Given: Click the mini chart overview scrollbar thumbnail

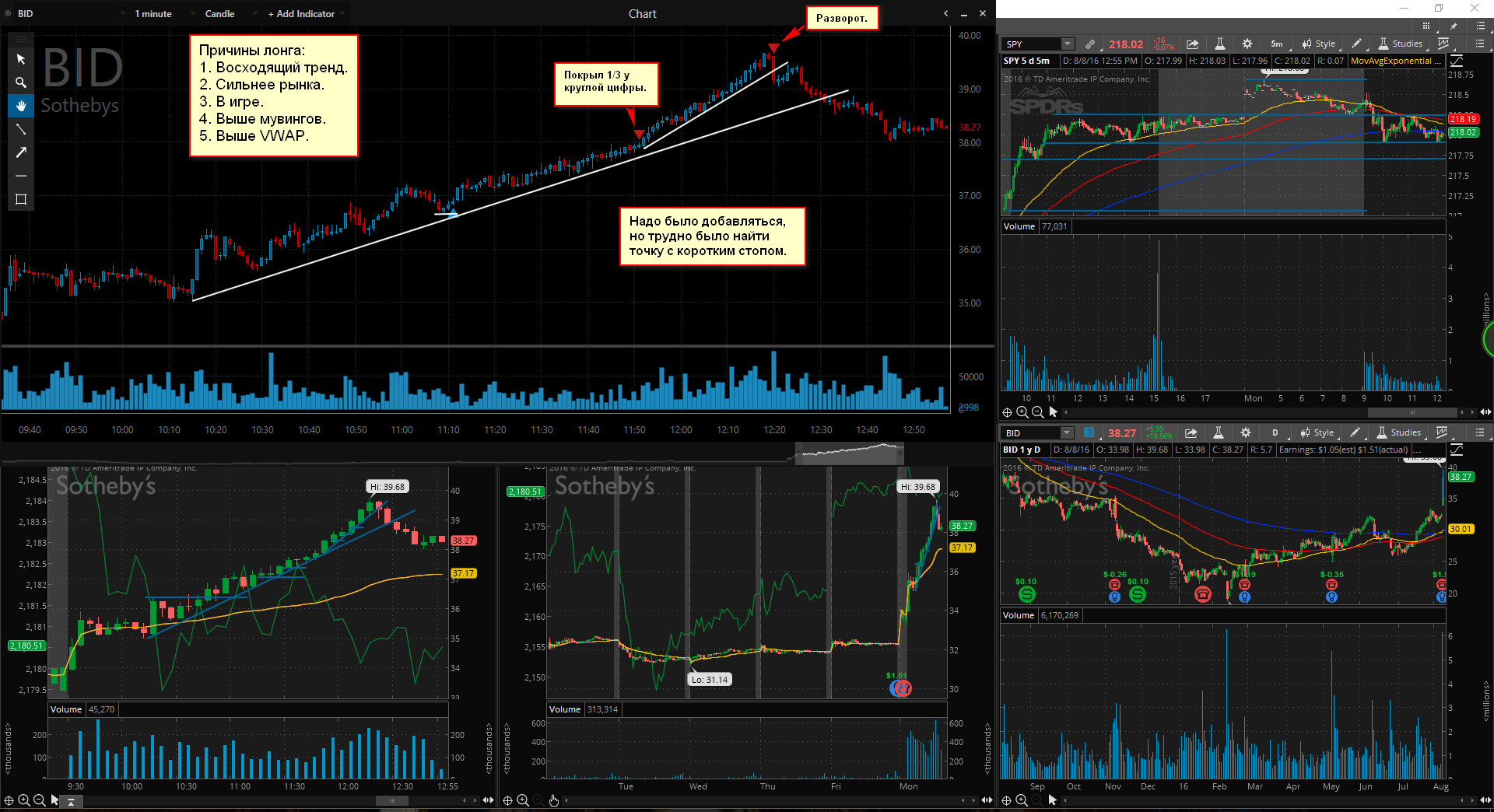Looking at the screenshot, I should [x=849, y=452].
